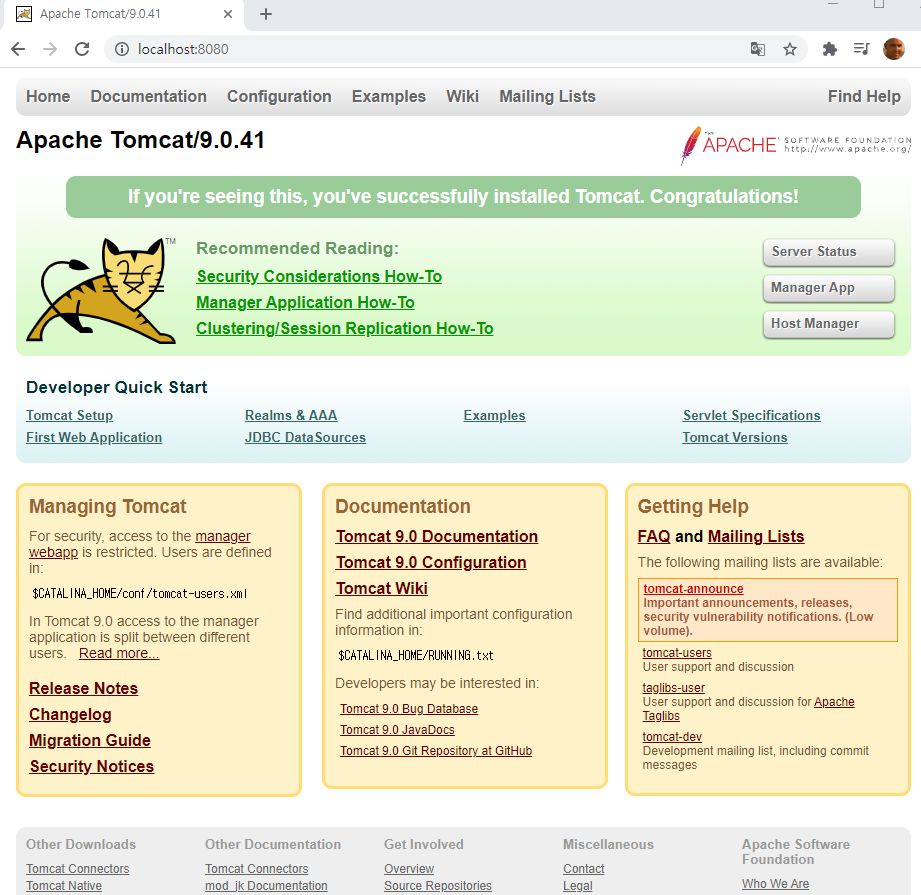Select the Apache Tomcat/9.0.41 browser tab
Viewport: 921px width, 895px height.
point(123,14)
